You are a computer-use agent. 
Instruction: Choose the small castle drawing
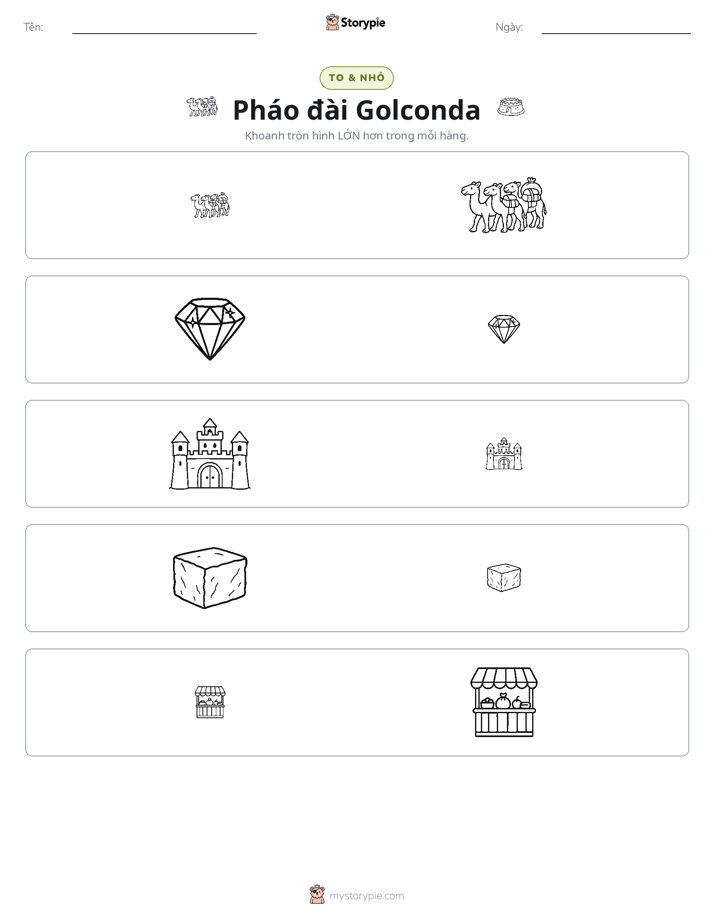[504, 454]
